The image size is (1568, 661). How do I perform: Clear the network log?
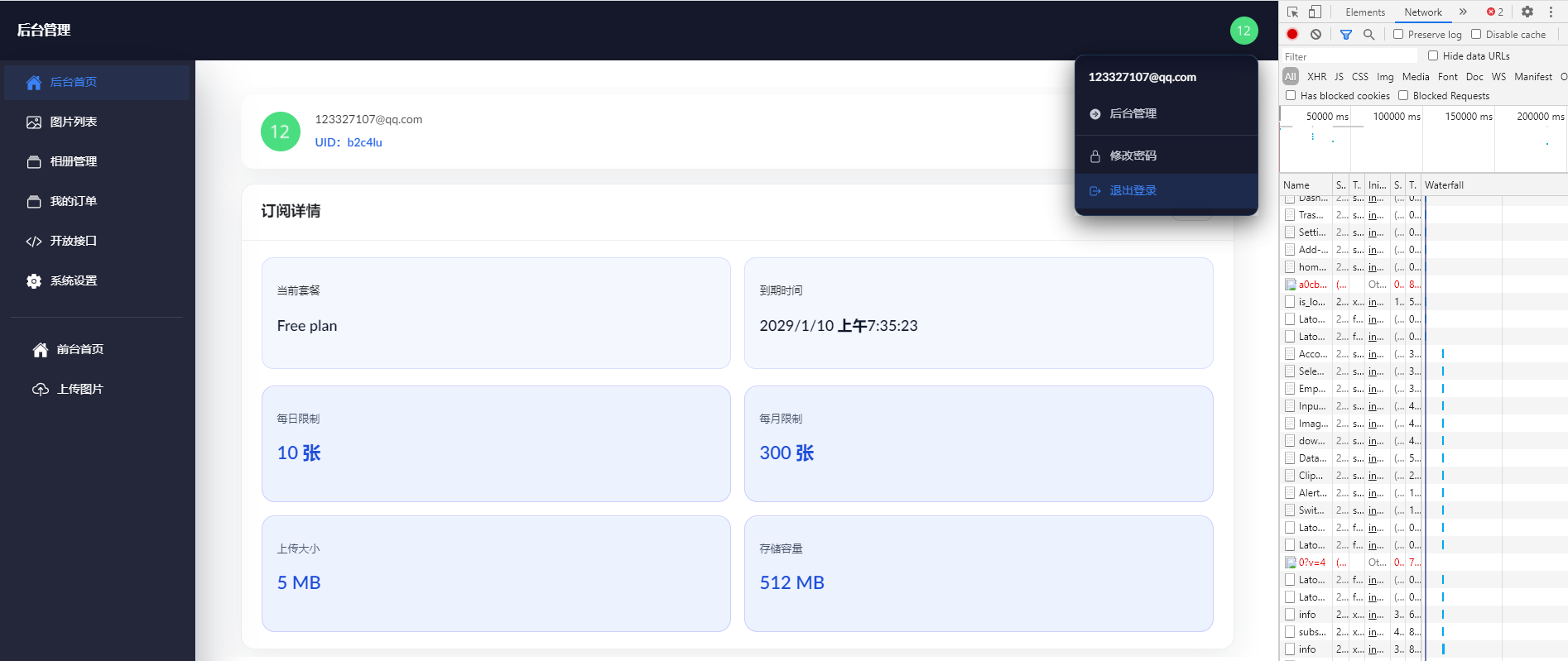(x=1315, y=34)
